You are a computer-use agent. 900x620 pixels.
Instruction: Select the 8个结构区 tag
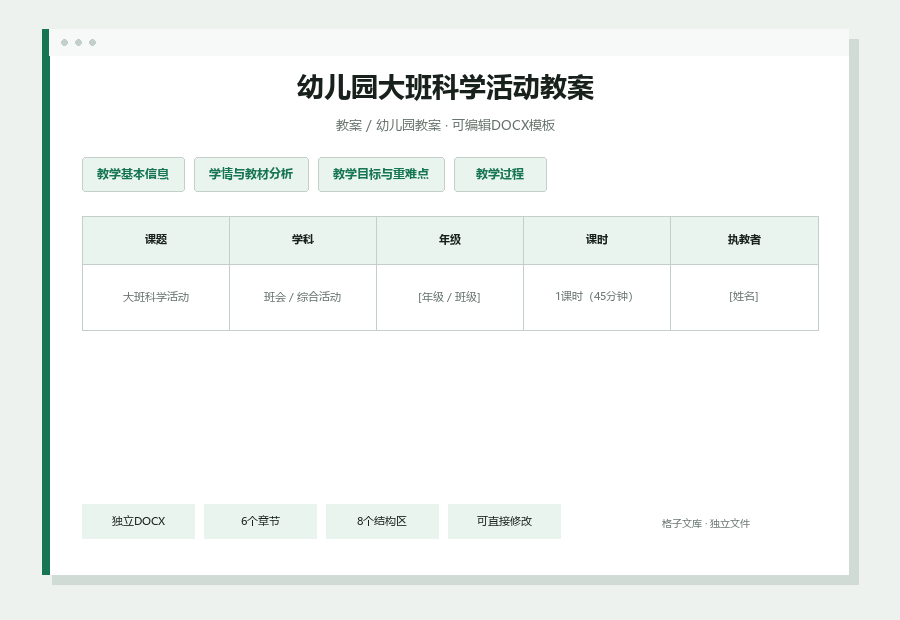pos(382,521)
